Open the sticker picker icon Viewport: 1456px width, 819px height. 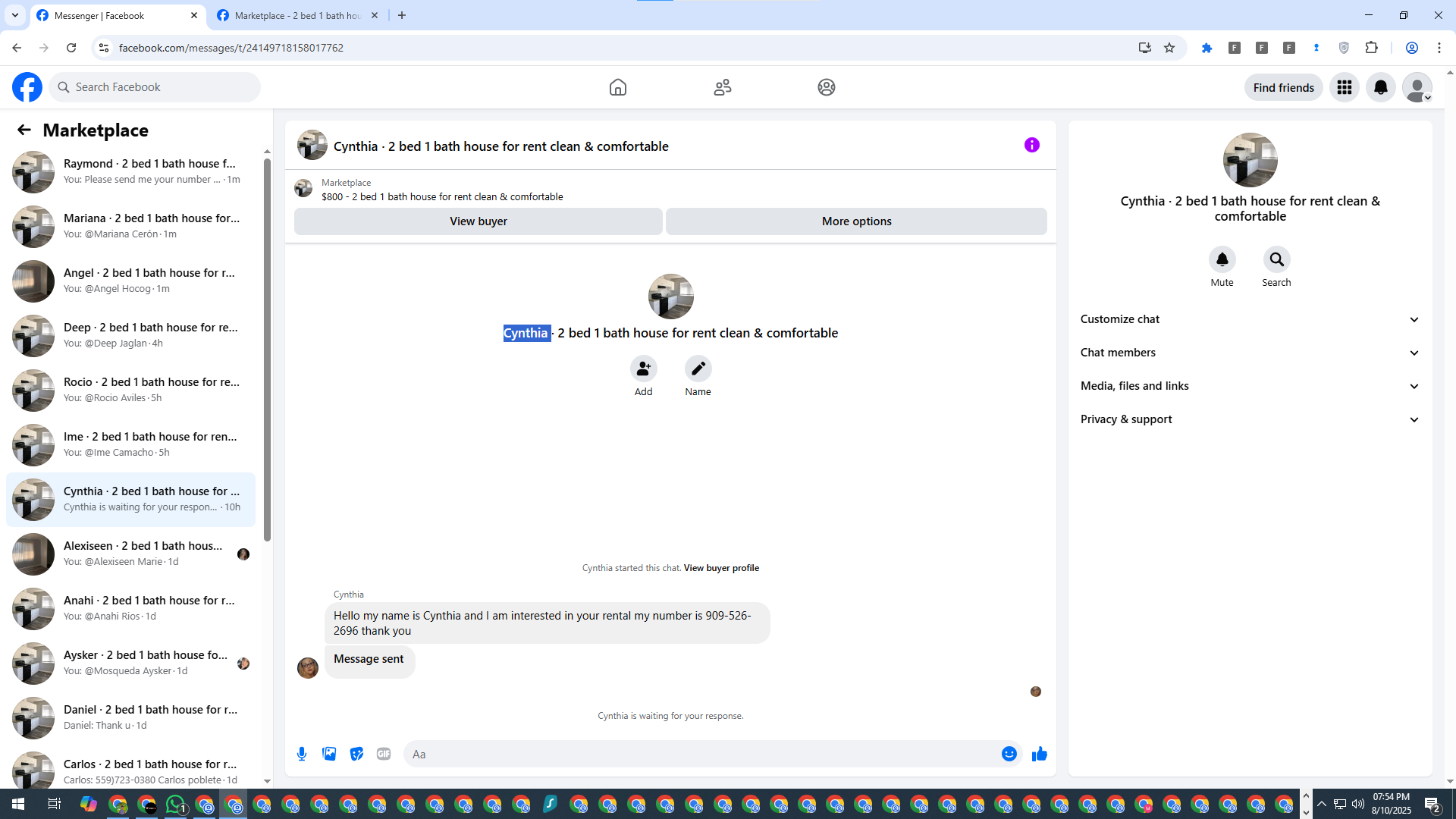click(x=356, y=754)
